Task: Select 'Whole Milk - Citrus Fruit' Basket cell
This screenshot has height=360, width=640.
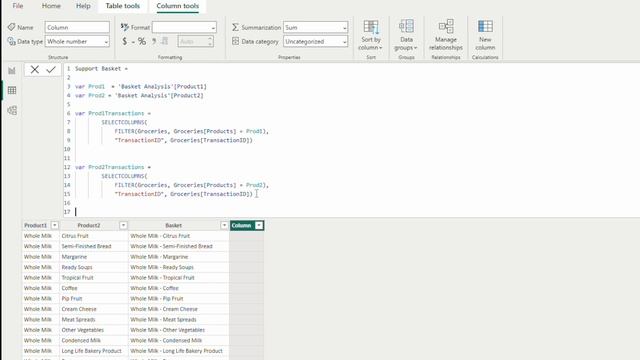Action: 179,236
